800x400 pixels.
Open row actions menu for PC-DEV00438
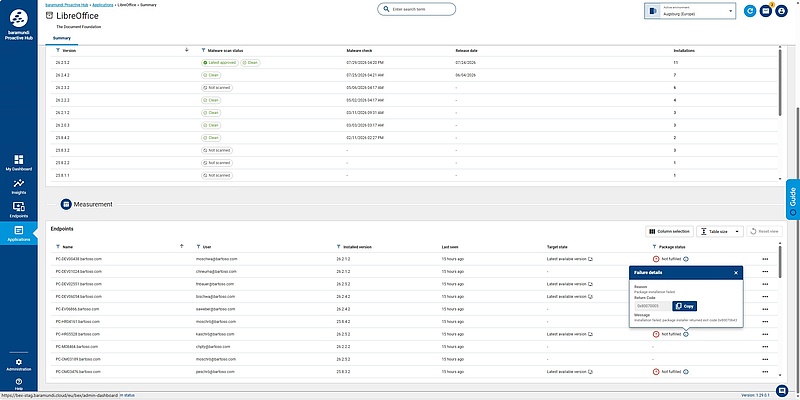(x=765, y=259)
